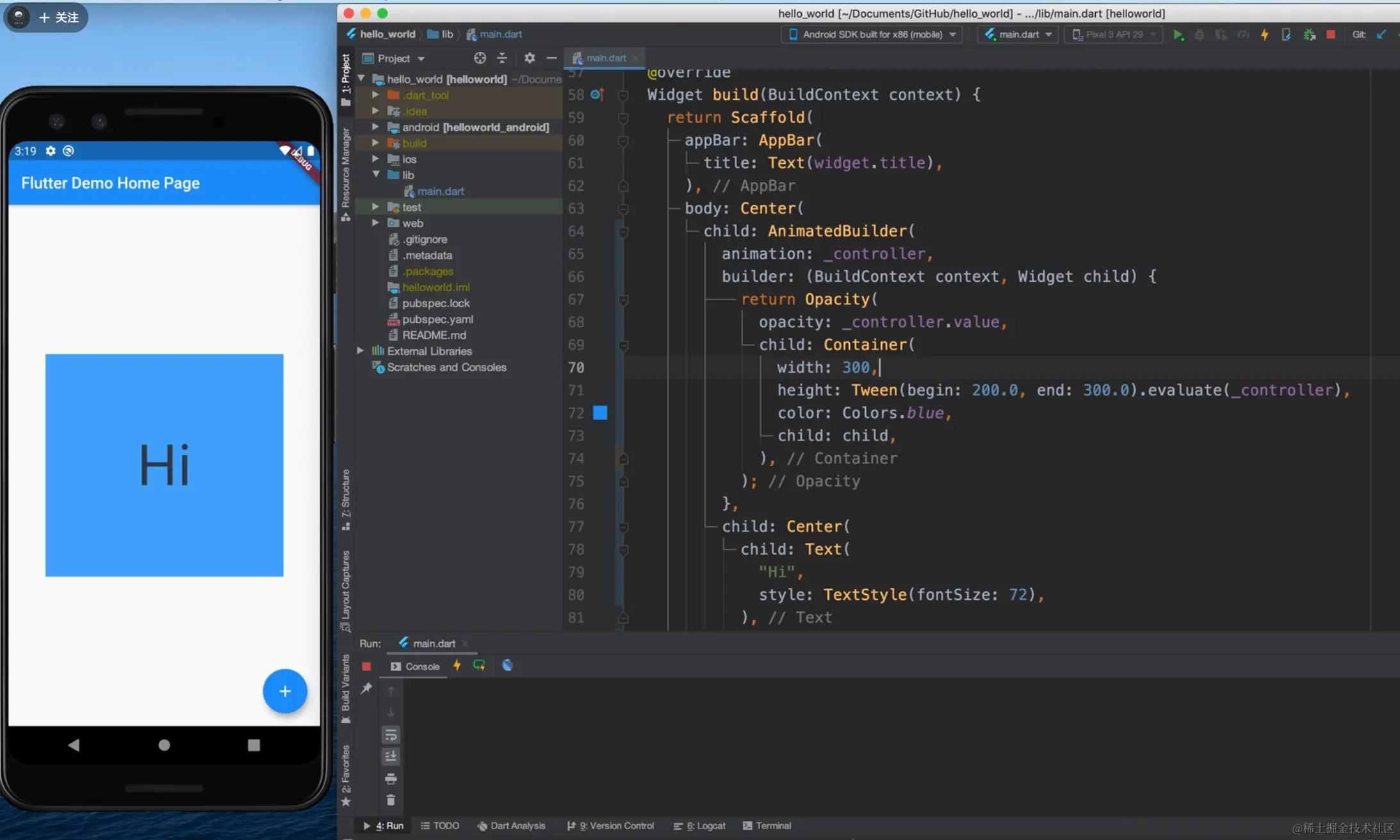Click Hot Restart icon in Run console
This screenshot has height=840, width=1400.
pyautogui.click(x=479, y=665)
